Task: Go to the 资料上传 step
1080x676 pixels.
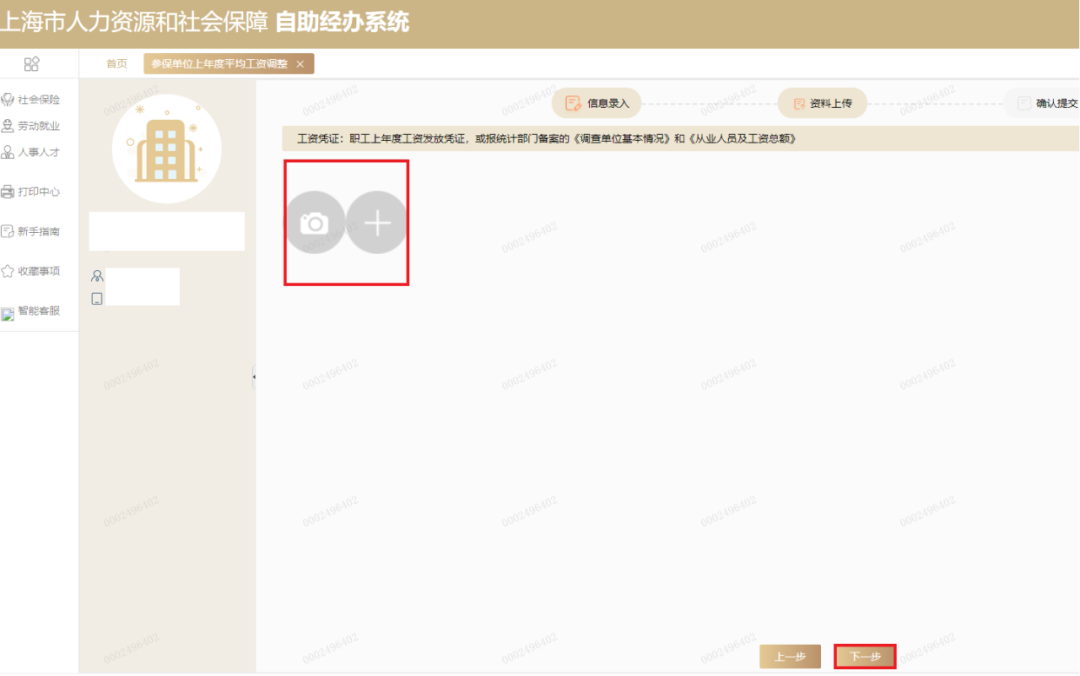Action: (x=822, y=103)
